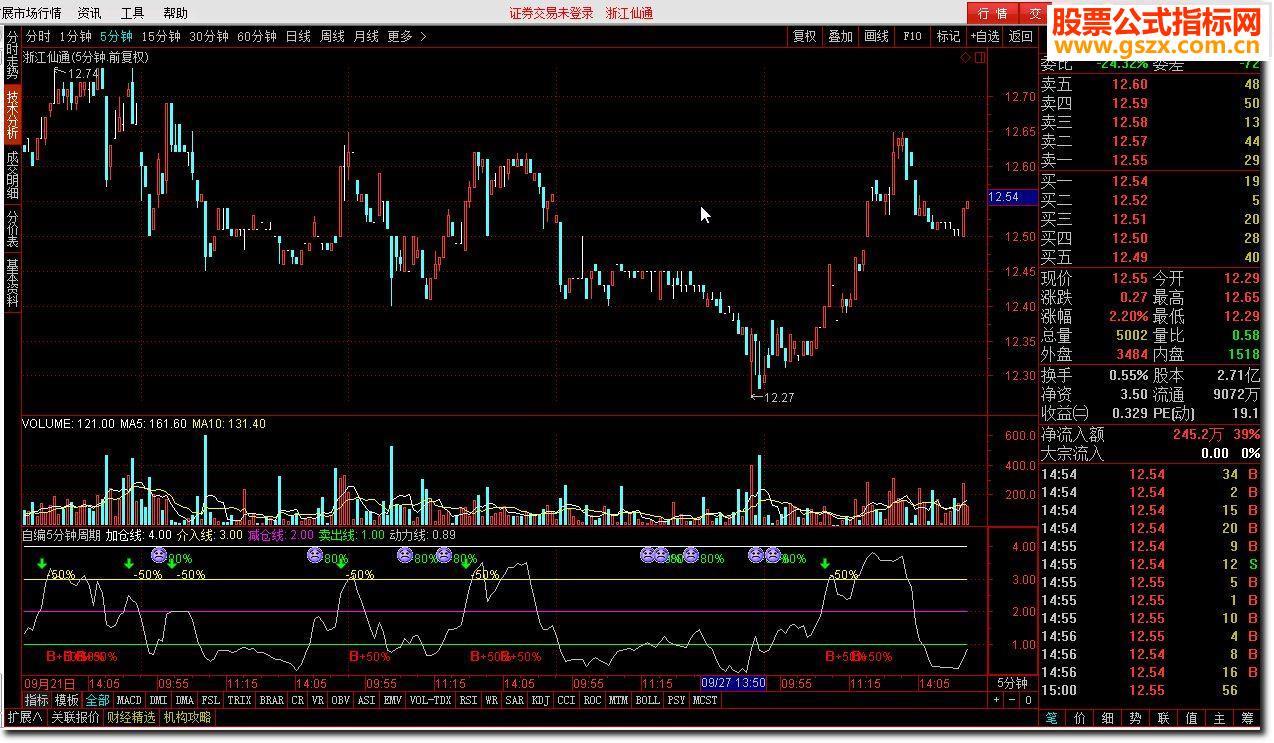Select the 1分钟 period tab
1274x743 pixels.
75,36
